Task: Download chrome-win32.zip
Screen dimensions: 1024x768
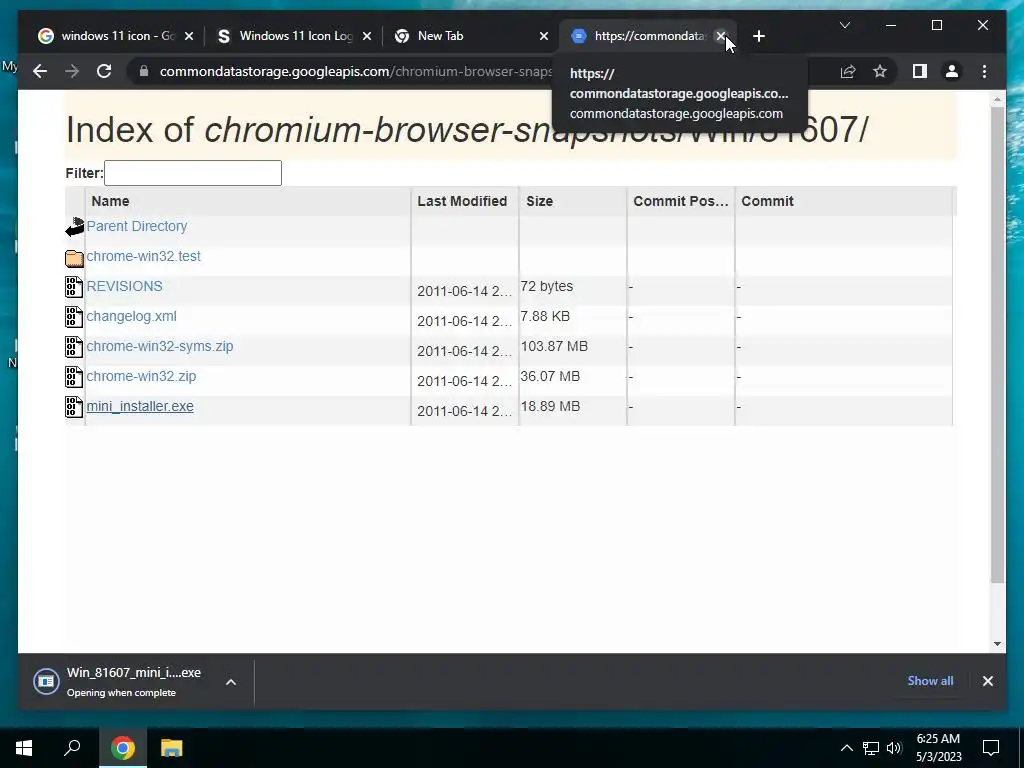Action: pyautogui.click(x=141, y=376)
